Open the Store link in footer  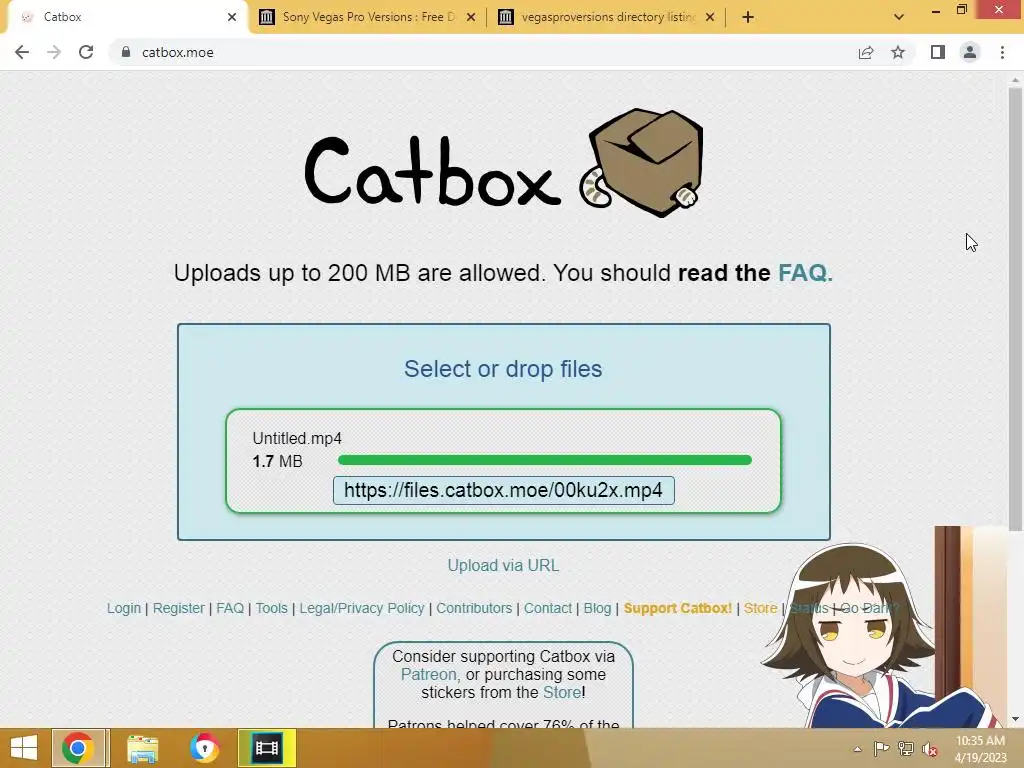tap(760, 608)
